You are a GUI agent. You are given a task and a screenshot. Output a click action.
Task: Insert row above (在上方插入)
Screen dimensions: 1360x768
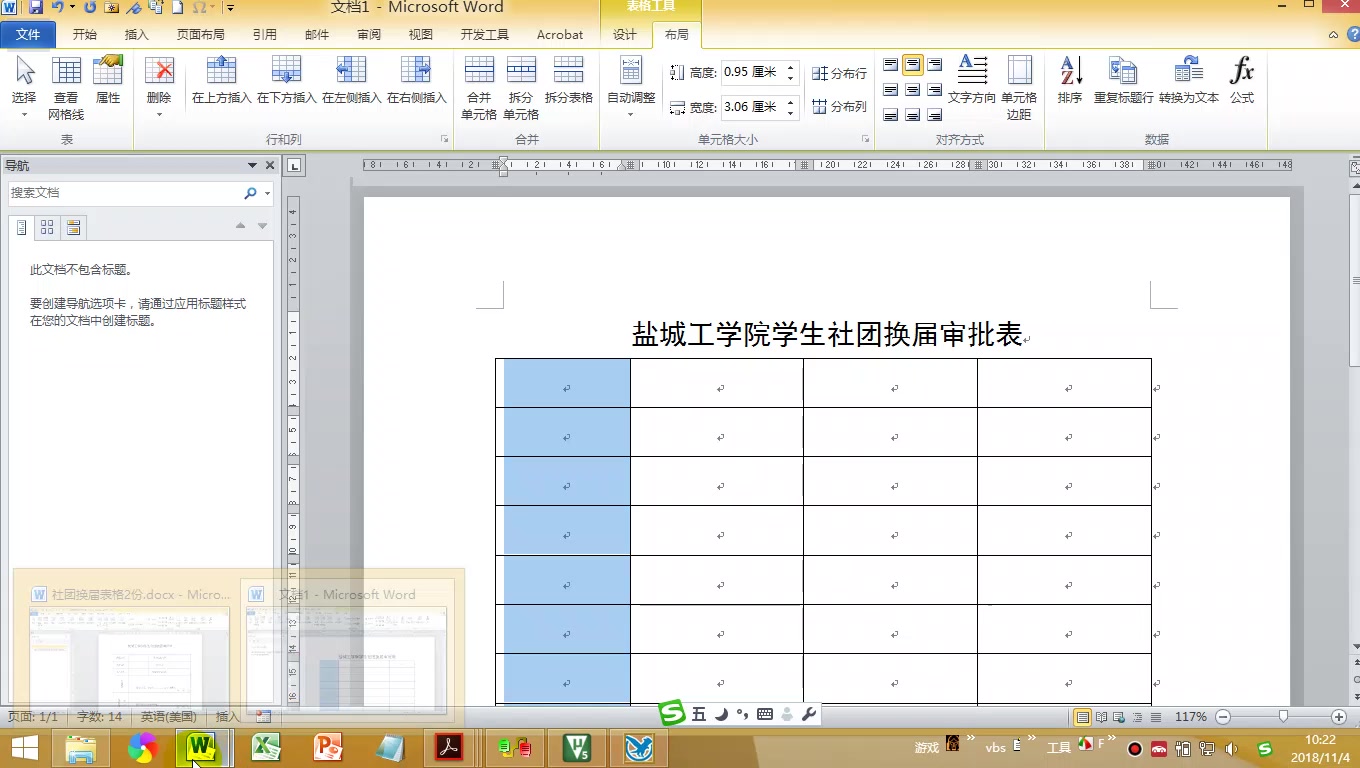(221, 80)
